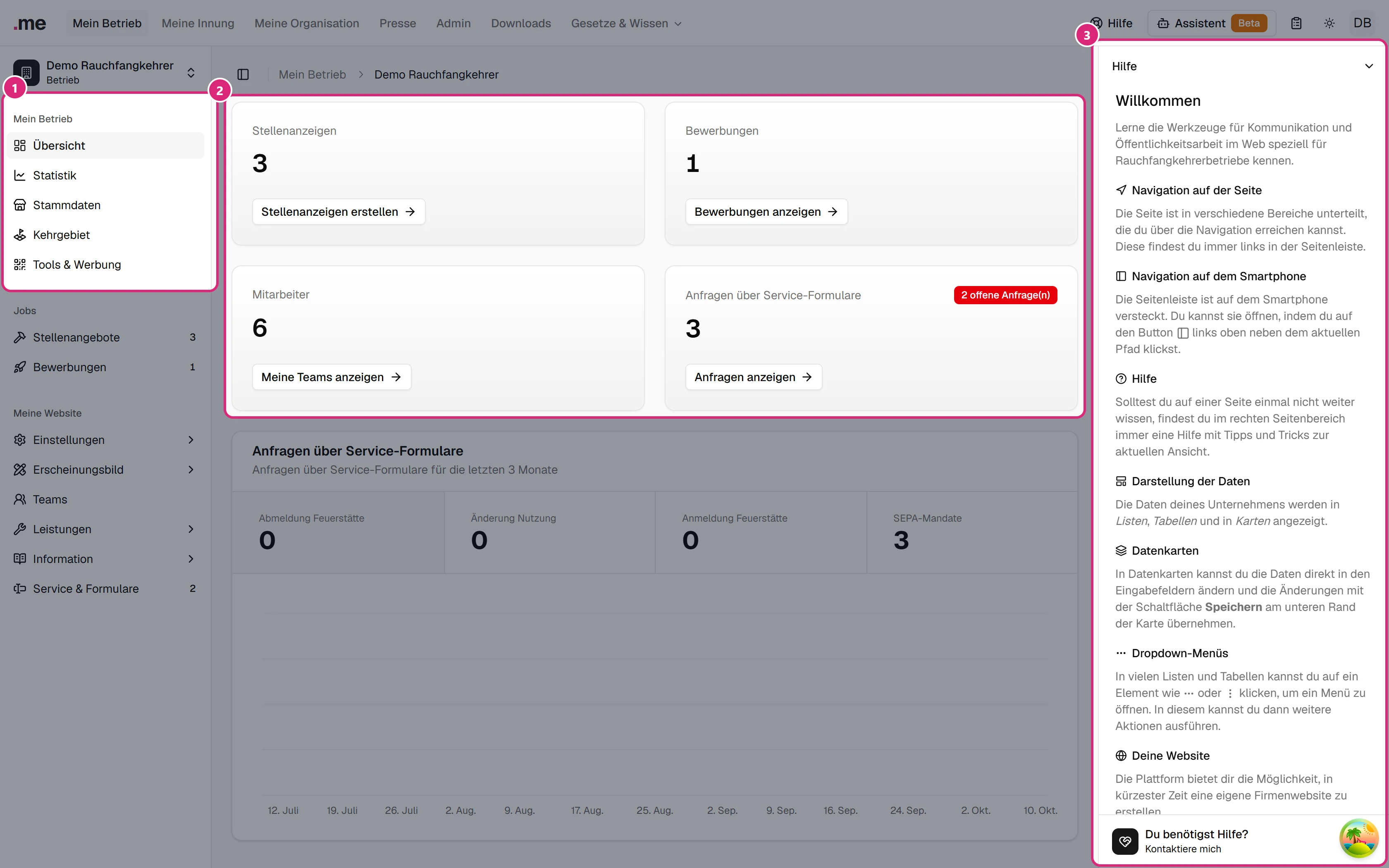
Task: Click Meine Teams anzeigen button
Action: tap(332, 377)
